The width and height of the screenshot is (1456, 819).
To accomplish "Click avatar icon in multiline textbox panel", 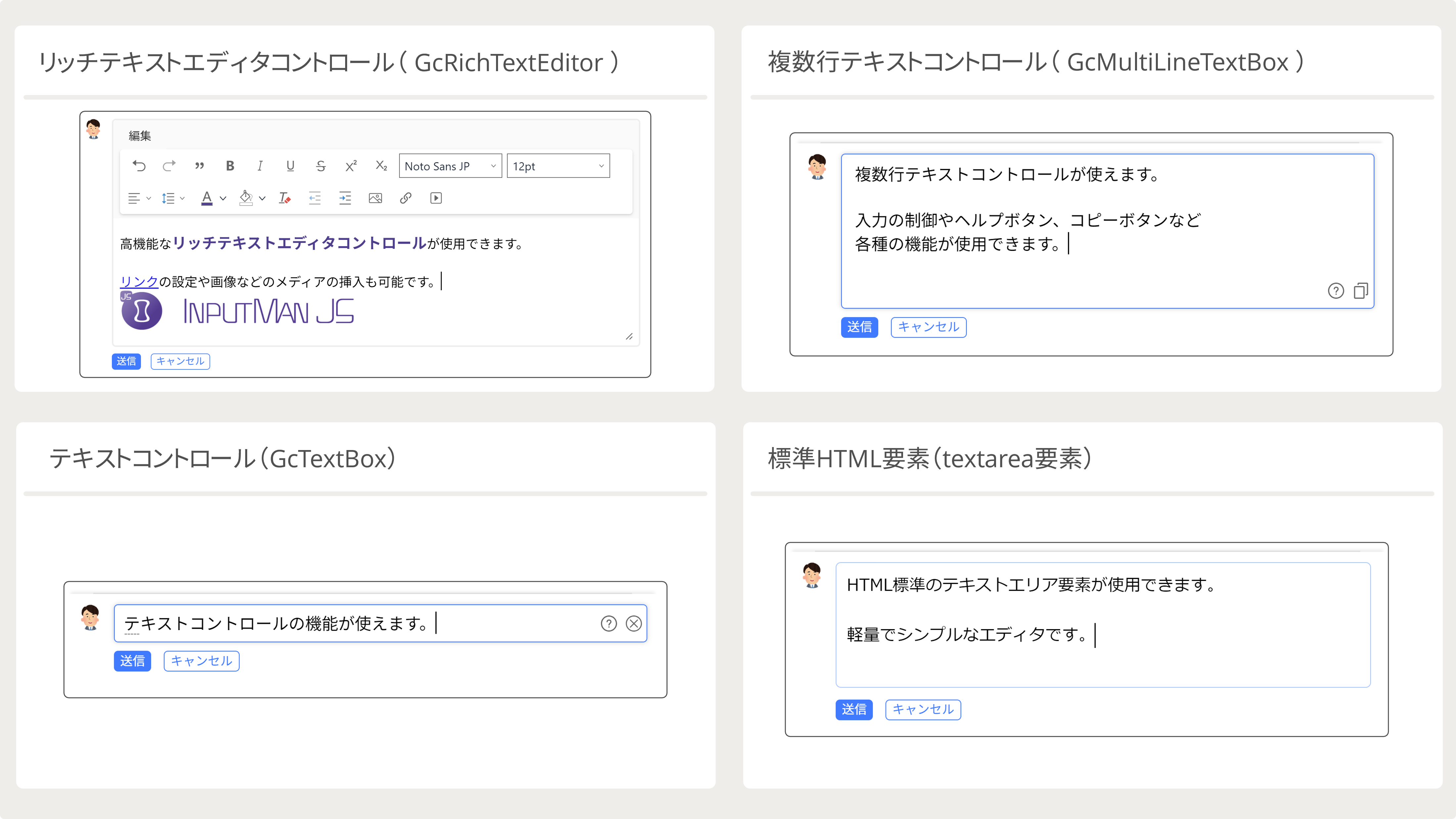I will click(817, 167).
